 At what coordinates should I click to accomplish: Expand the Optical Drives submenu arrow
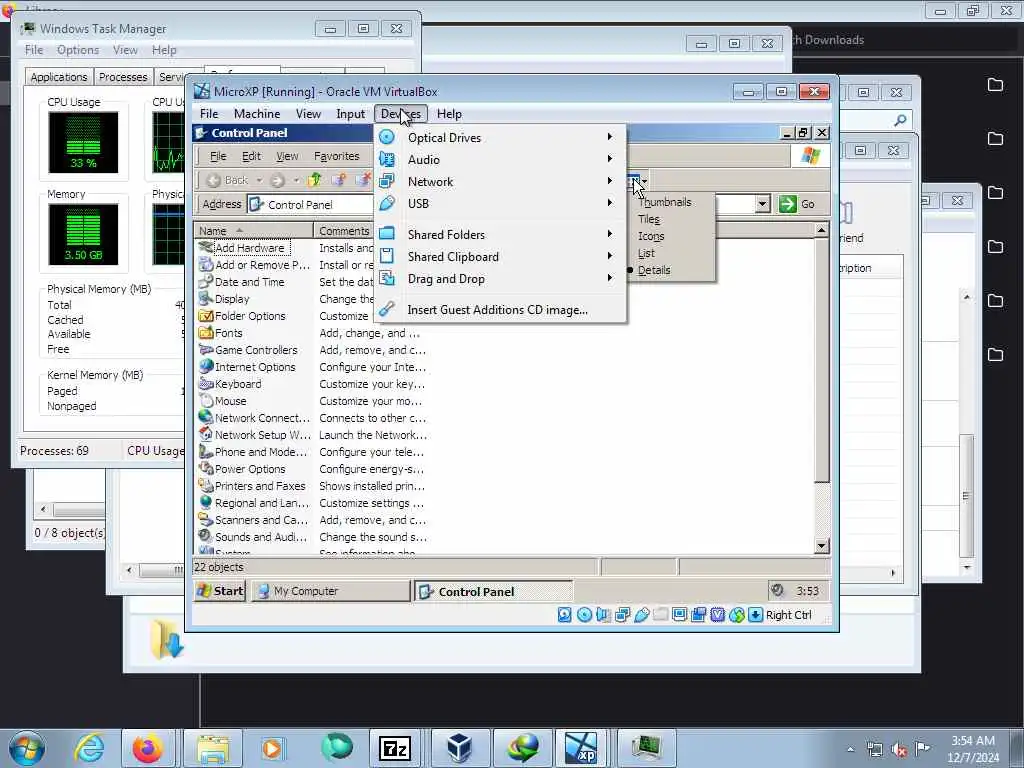pyautogui.click(x=609, y=137)
